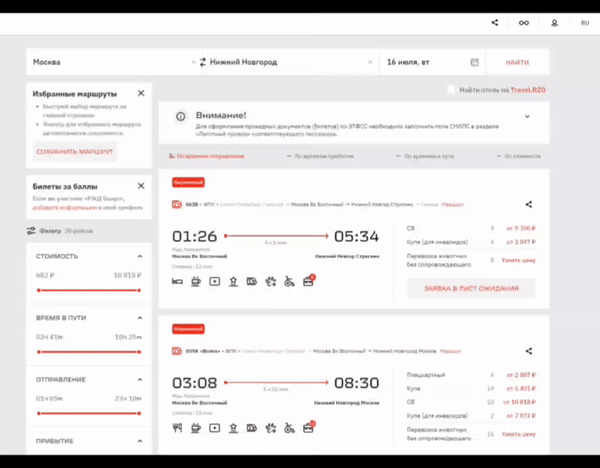Viewport: 600px width, 468px height.
Task: Sort by По времени в пути
Action: [x=425, y=156]
